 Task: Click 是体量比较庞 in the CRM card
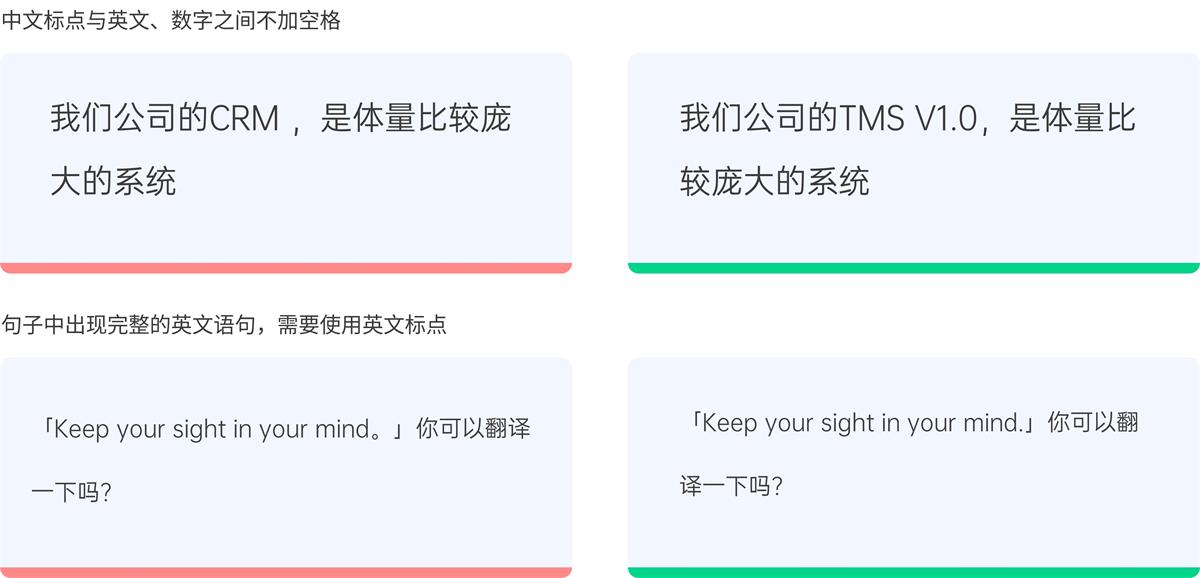[x=415, y=119]
